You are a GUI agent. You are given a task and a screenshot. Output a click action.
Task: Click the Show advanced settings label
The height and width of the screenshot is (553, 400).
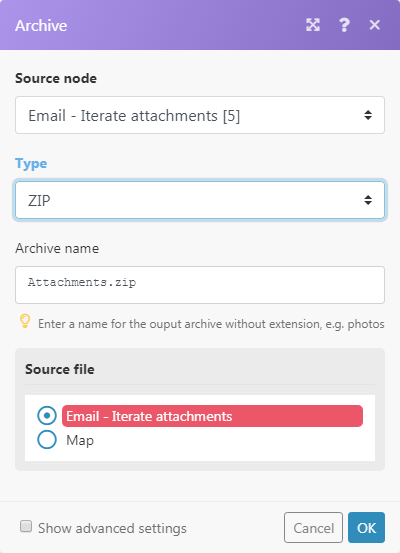112,528
